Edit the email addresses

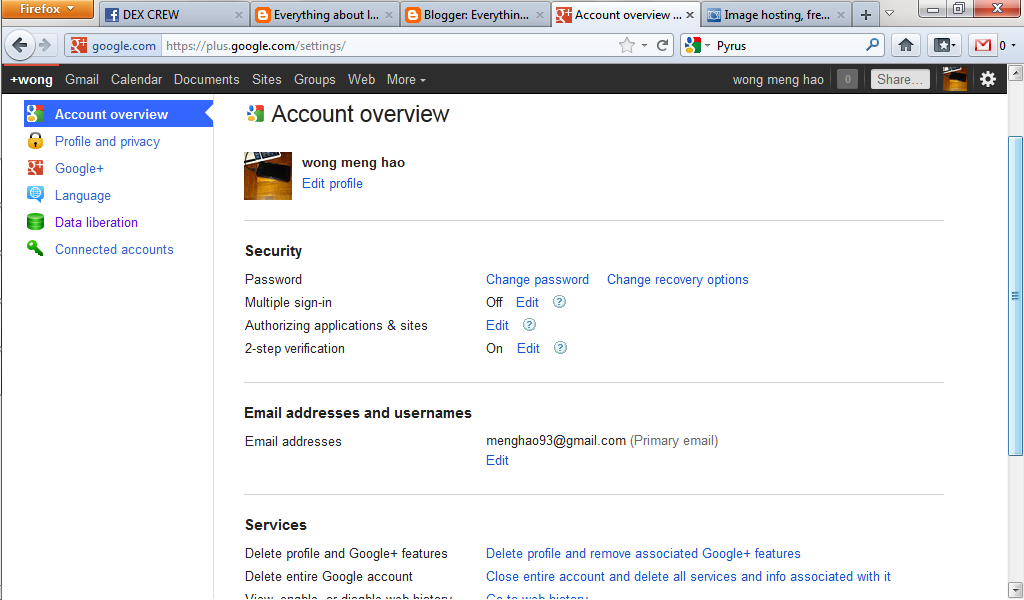click(x=497, y=460)
